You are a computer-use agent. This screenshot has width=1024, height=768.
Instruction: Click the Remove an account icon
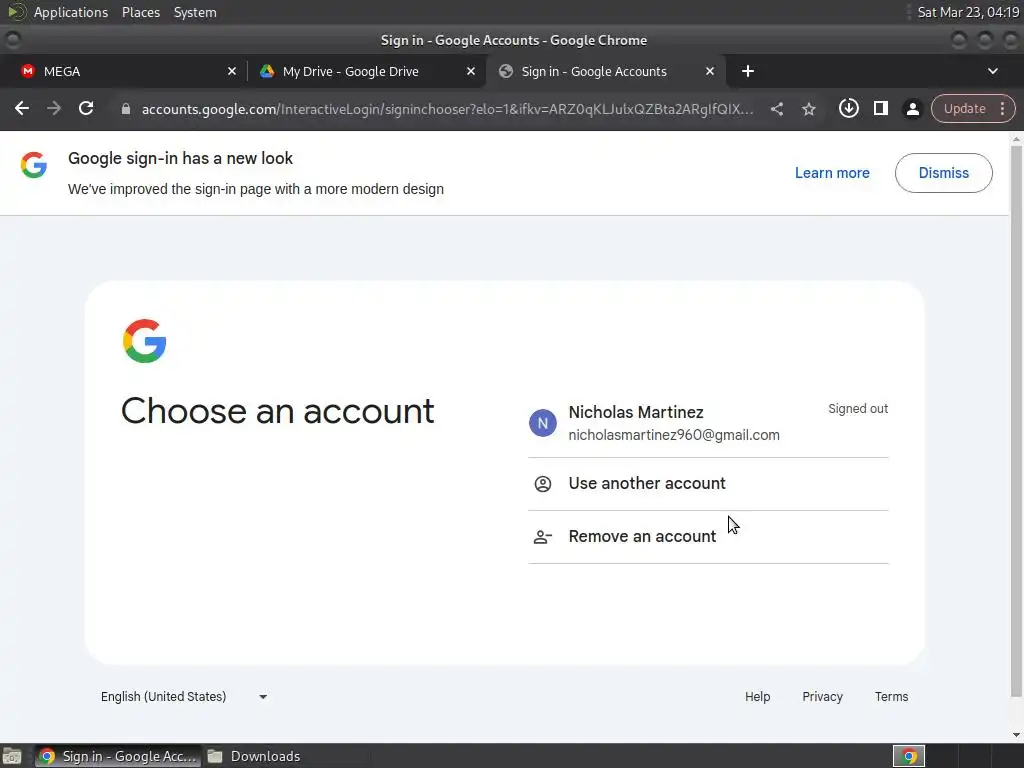[x=543, y=537]
